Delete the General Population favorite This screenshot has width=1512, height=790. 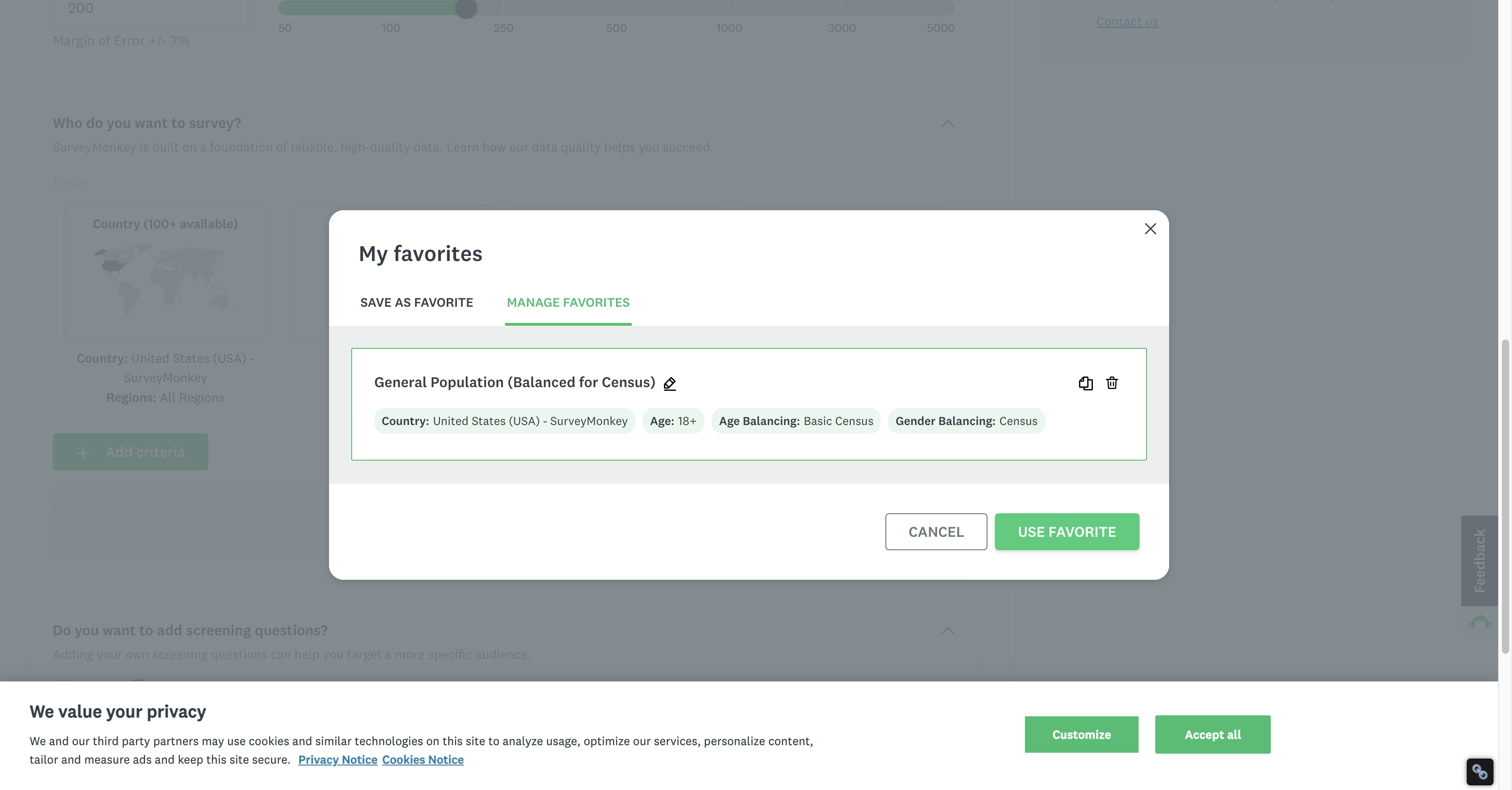1112,383
